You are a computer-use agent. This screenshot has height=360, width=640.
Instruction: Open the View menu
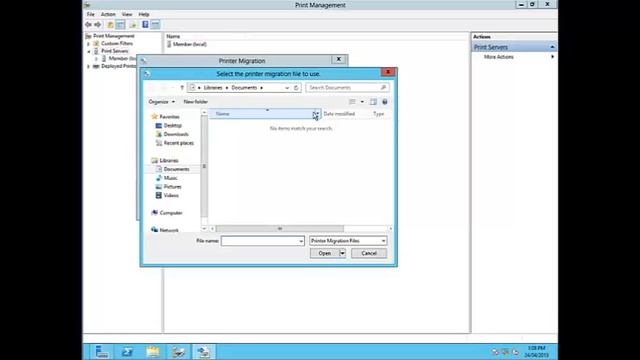click(x=127, y=14)
